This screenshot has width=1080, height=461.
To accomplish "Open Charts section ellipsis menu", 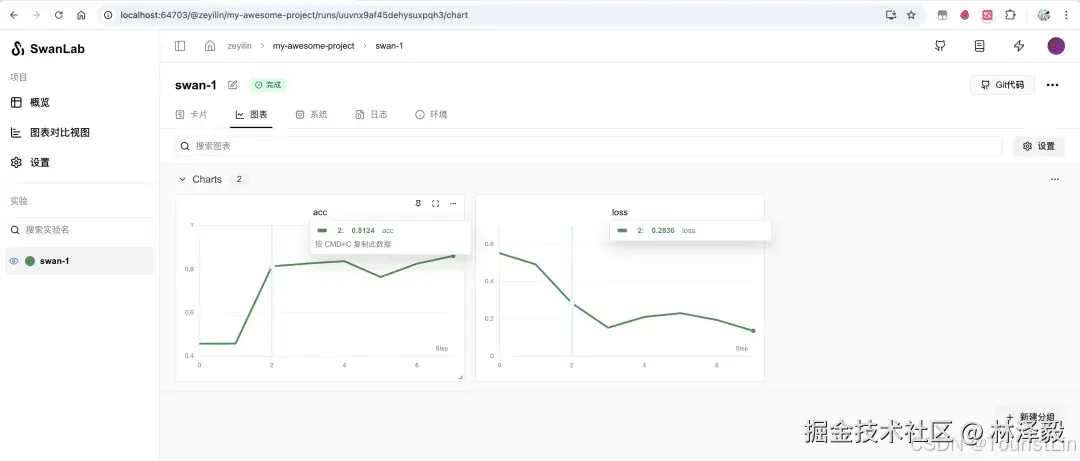I will (1055, 179).
